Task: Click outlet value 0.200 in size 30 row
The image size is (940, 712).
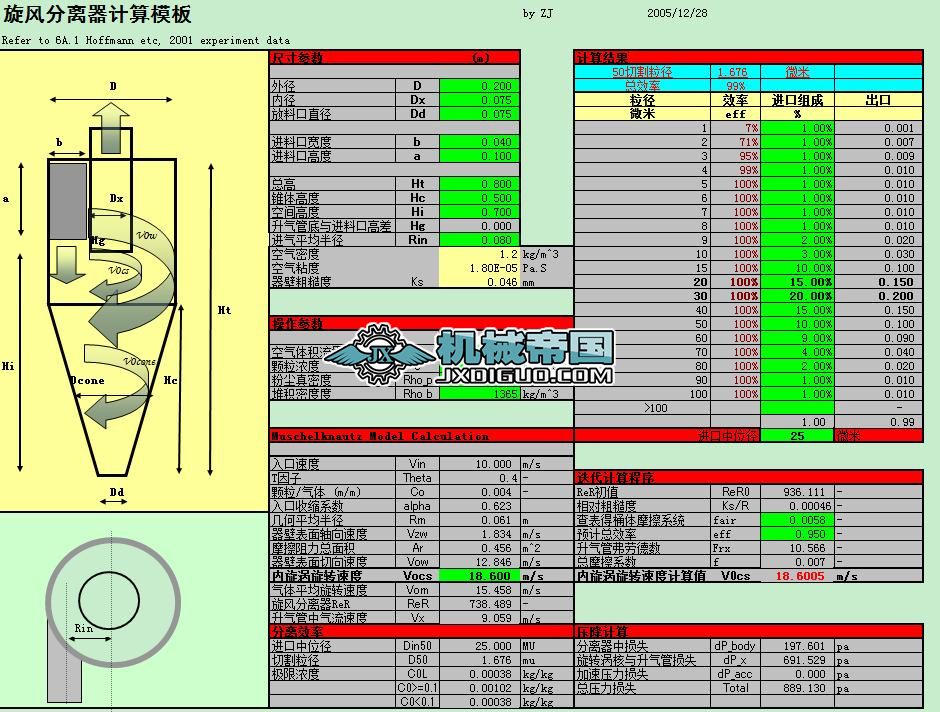Action: pyautogui.click(x=878, y=296)
